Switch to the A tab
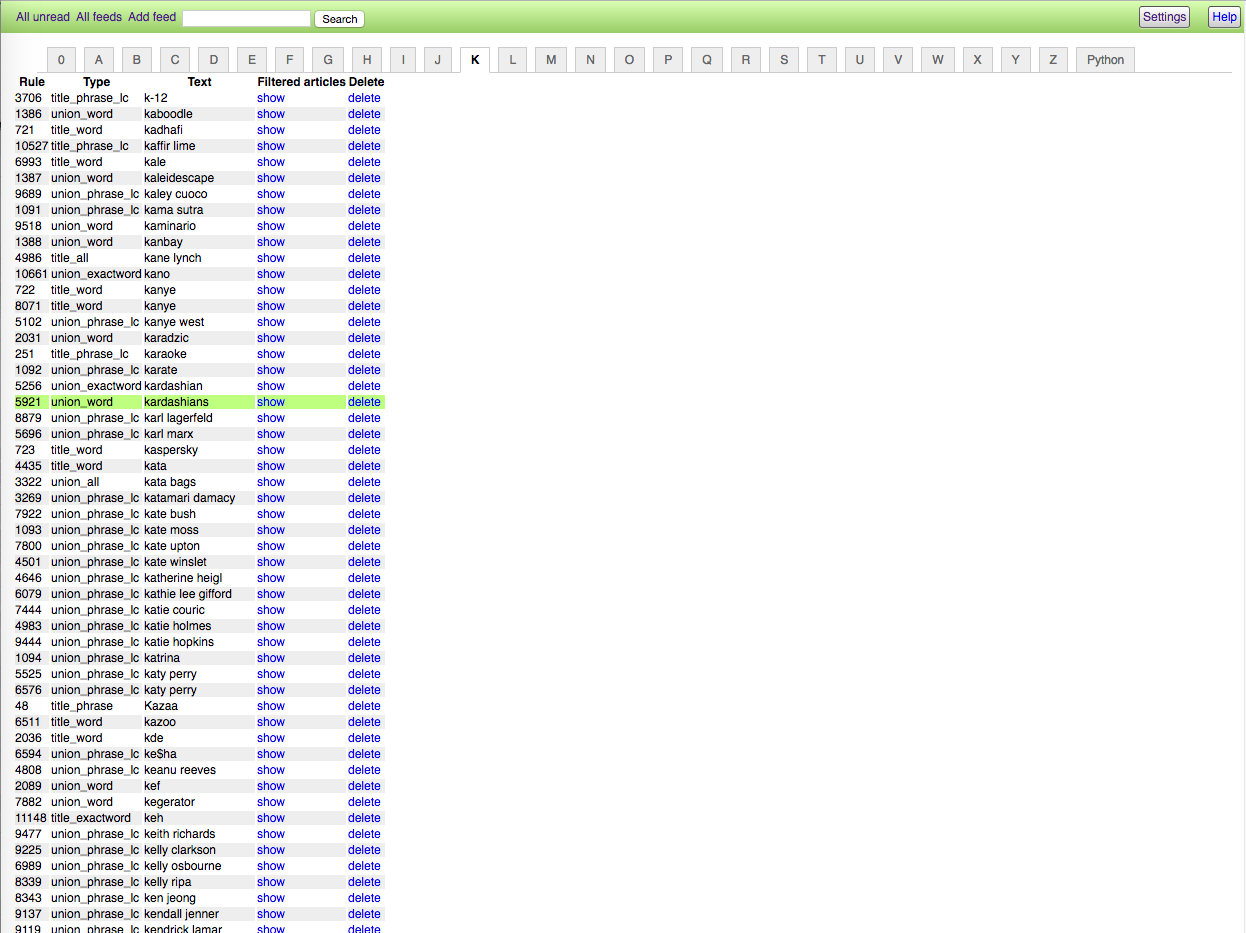This screenshot has height=933, width=1246. pyautogui.click(x=99, y=60)
